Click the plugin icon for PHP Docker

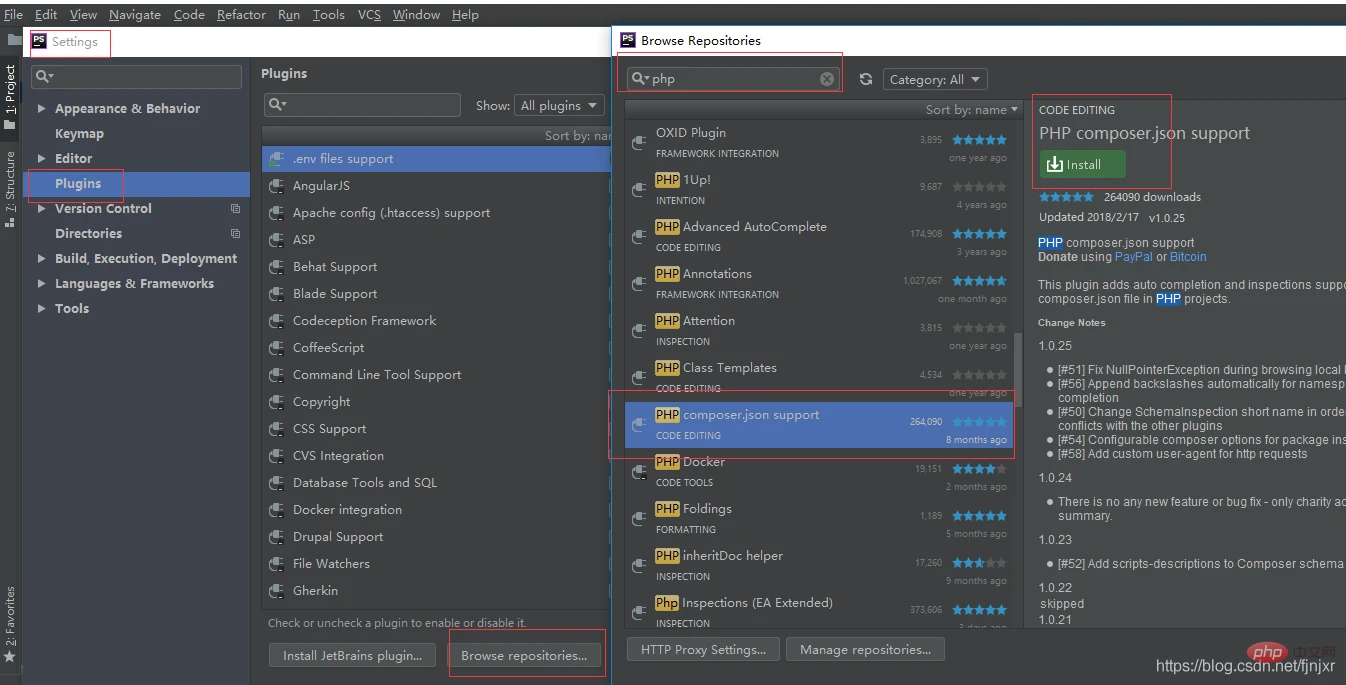pyautogui.click(x=639, y=471)
